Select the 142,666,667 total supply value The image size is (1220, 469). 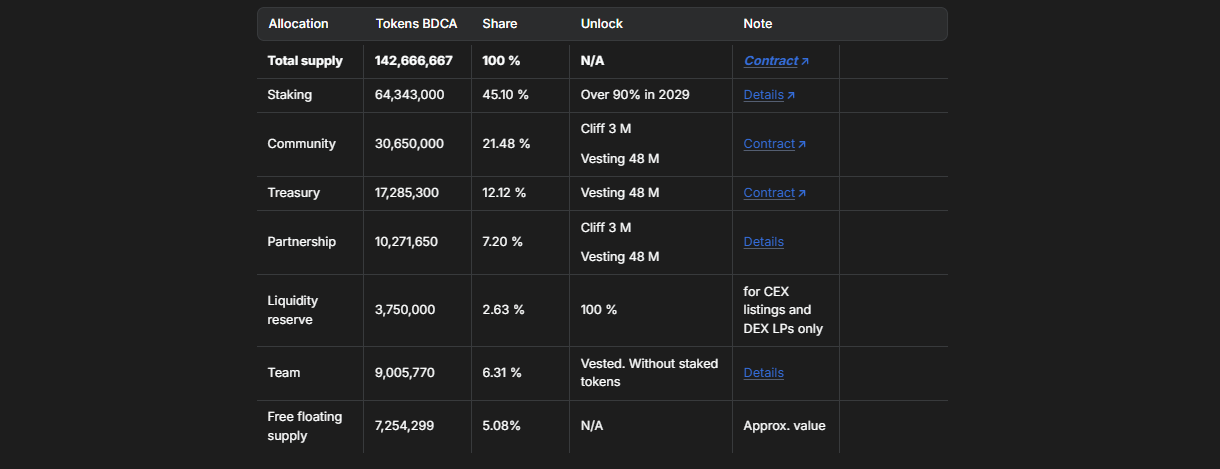pos(413,61)
